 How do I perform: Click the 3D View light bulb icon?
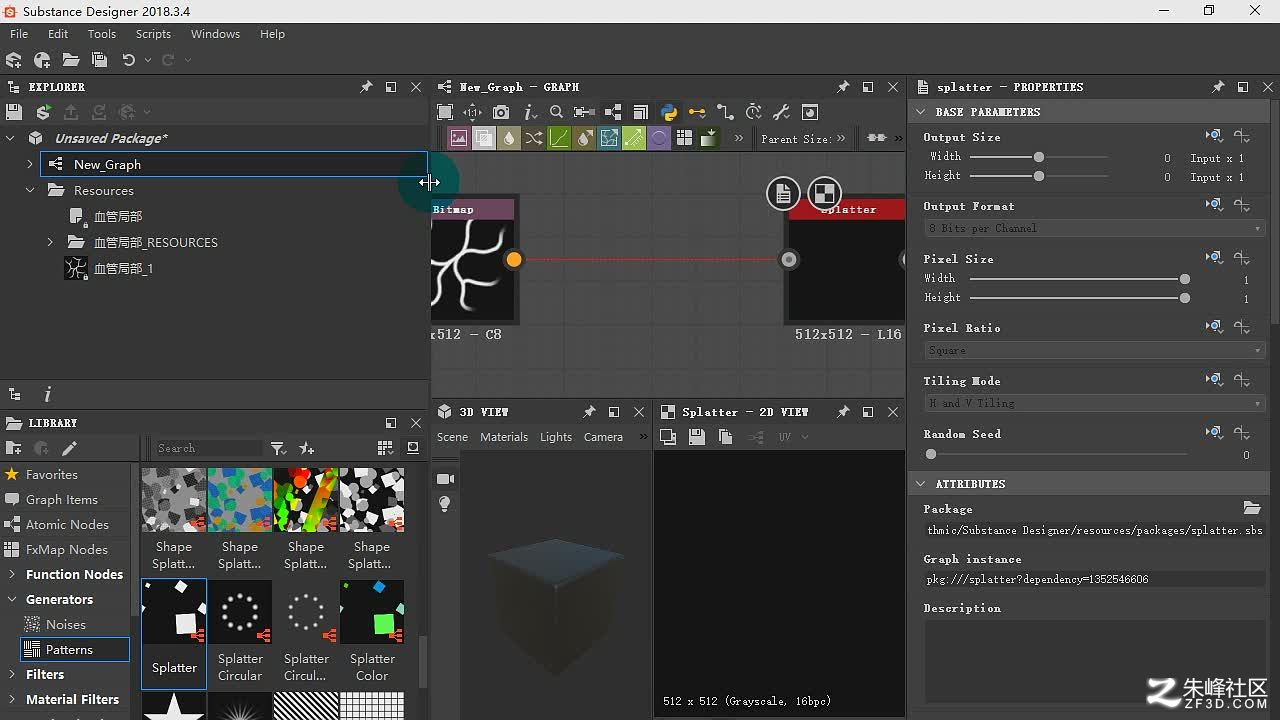click(x=445, y=504)
